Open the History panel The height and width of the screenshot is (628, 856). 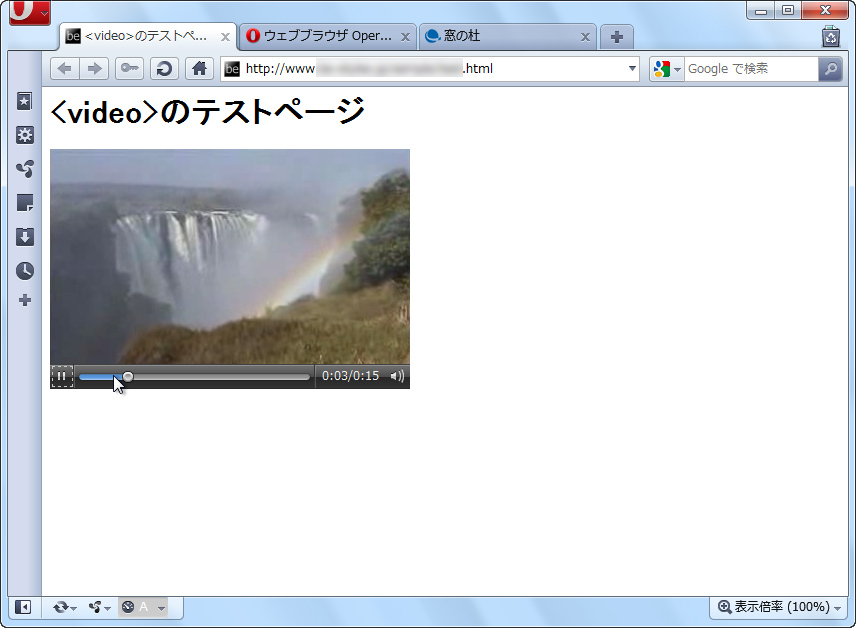pos(24,270)
